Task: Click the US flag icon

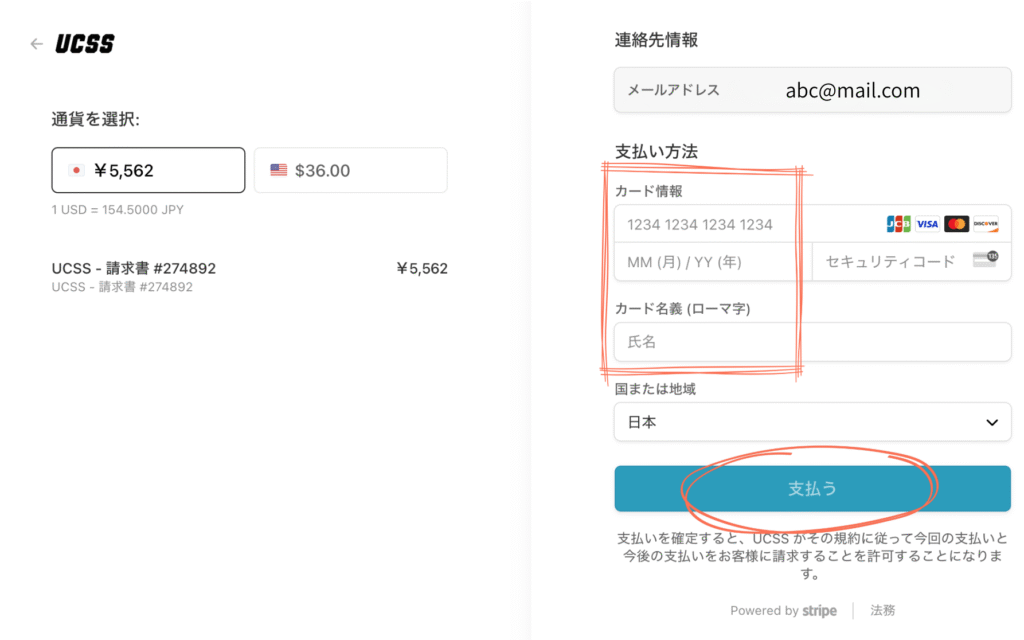Action: click(279, 170)
